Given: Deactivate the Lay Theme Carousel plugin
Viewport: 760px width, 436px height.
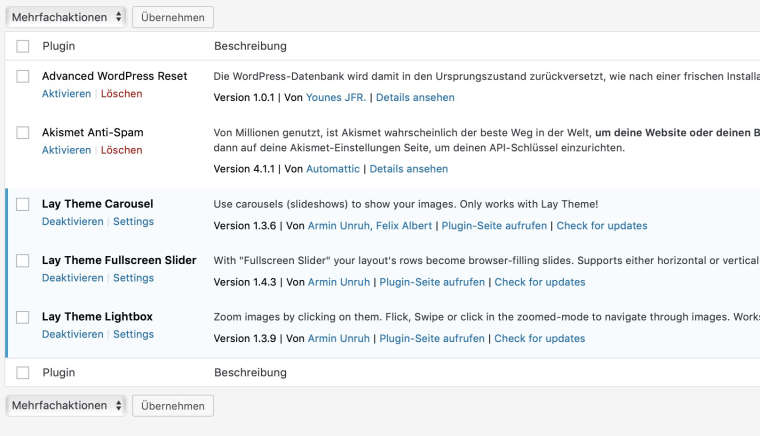Looking at the screenshot, I should tap(72, 222).
